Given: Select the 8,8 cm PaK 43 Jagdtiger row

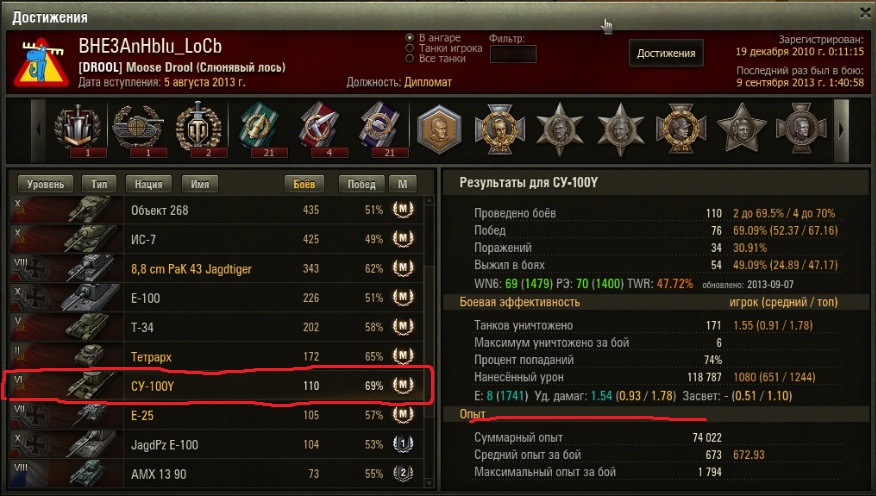Looking at the screenshot, I should coord(217,268).
